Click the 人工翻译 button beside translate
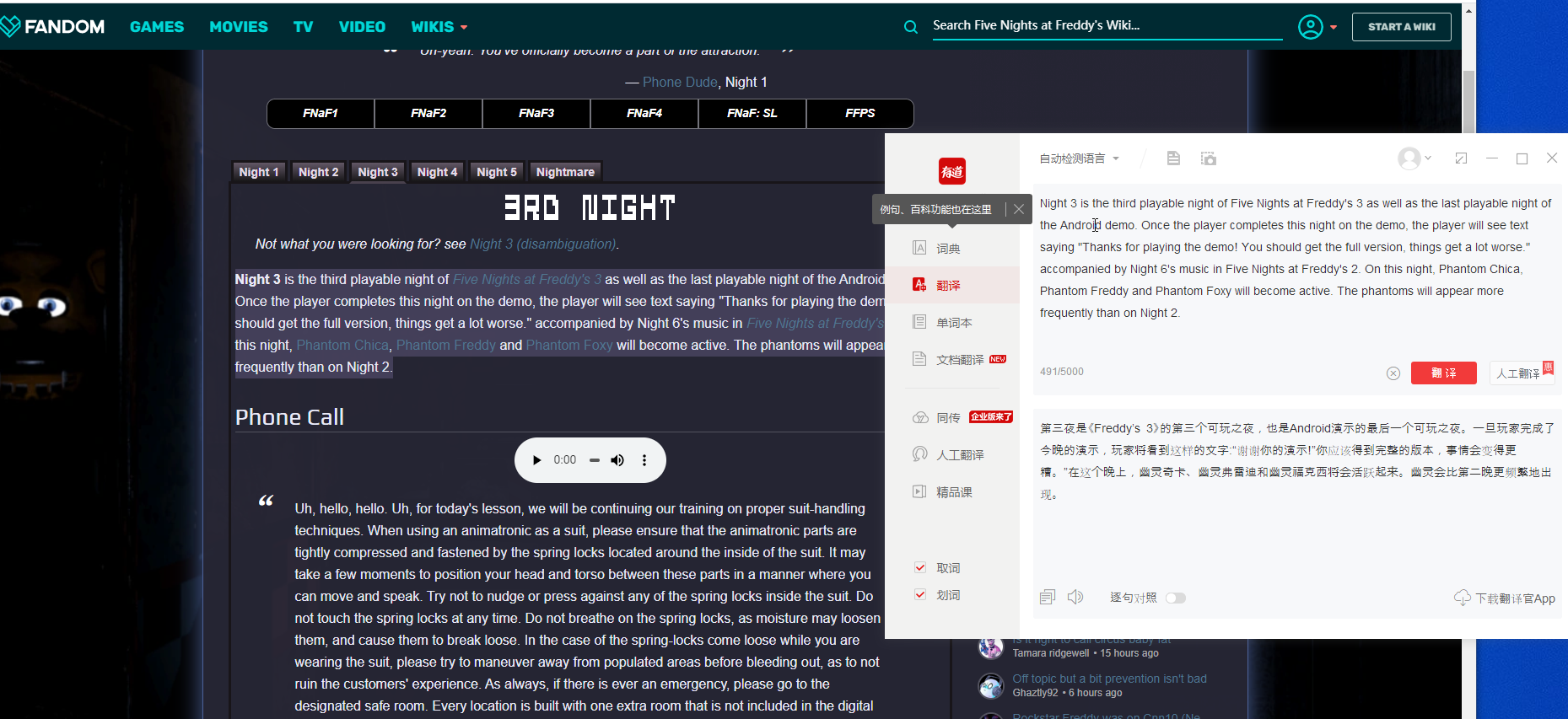This screenshot has width=1568, height=719. 1522,373
